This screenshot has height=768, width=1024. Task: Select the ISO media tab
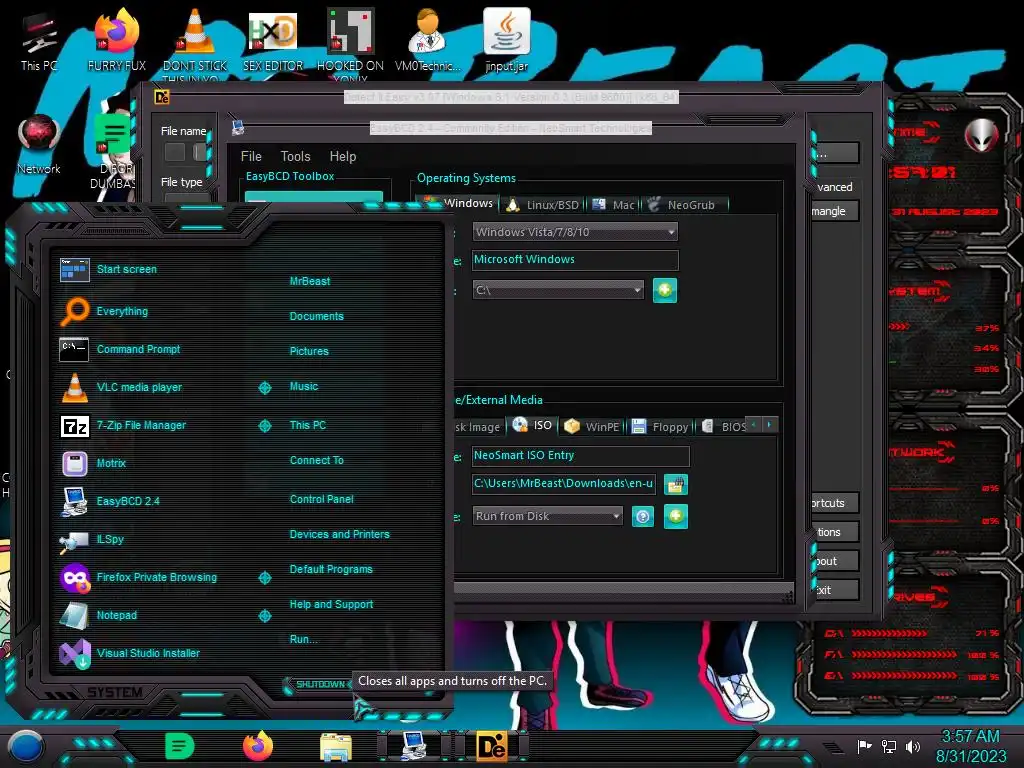click(x=532, y=425)
